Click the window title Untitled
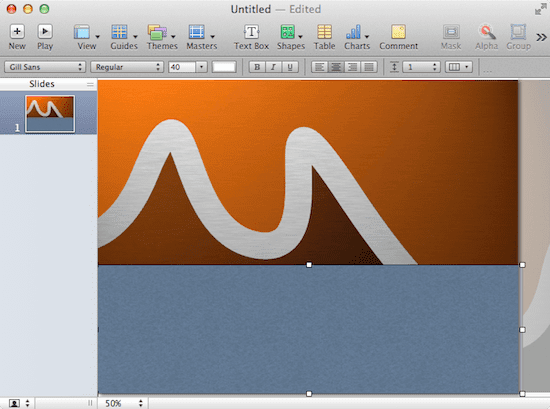 (251, 9)
